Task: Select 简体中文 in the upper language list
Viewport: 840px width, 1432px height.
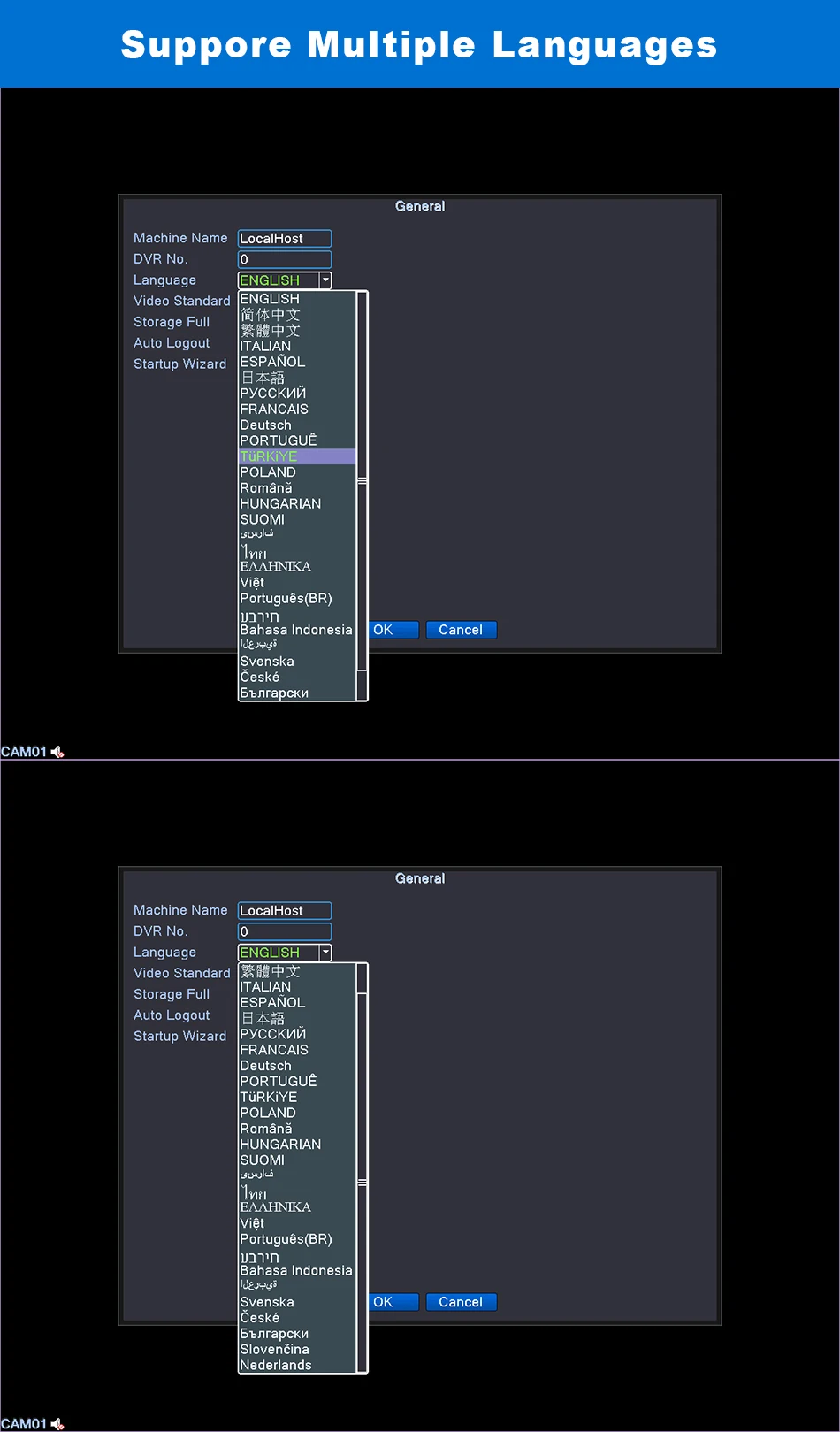Action: (x=297, y=315)
